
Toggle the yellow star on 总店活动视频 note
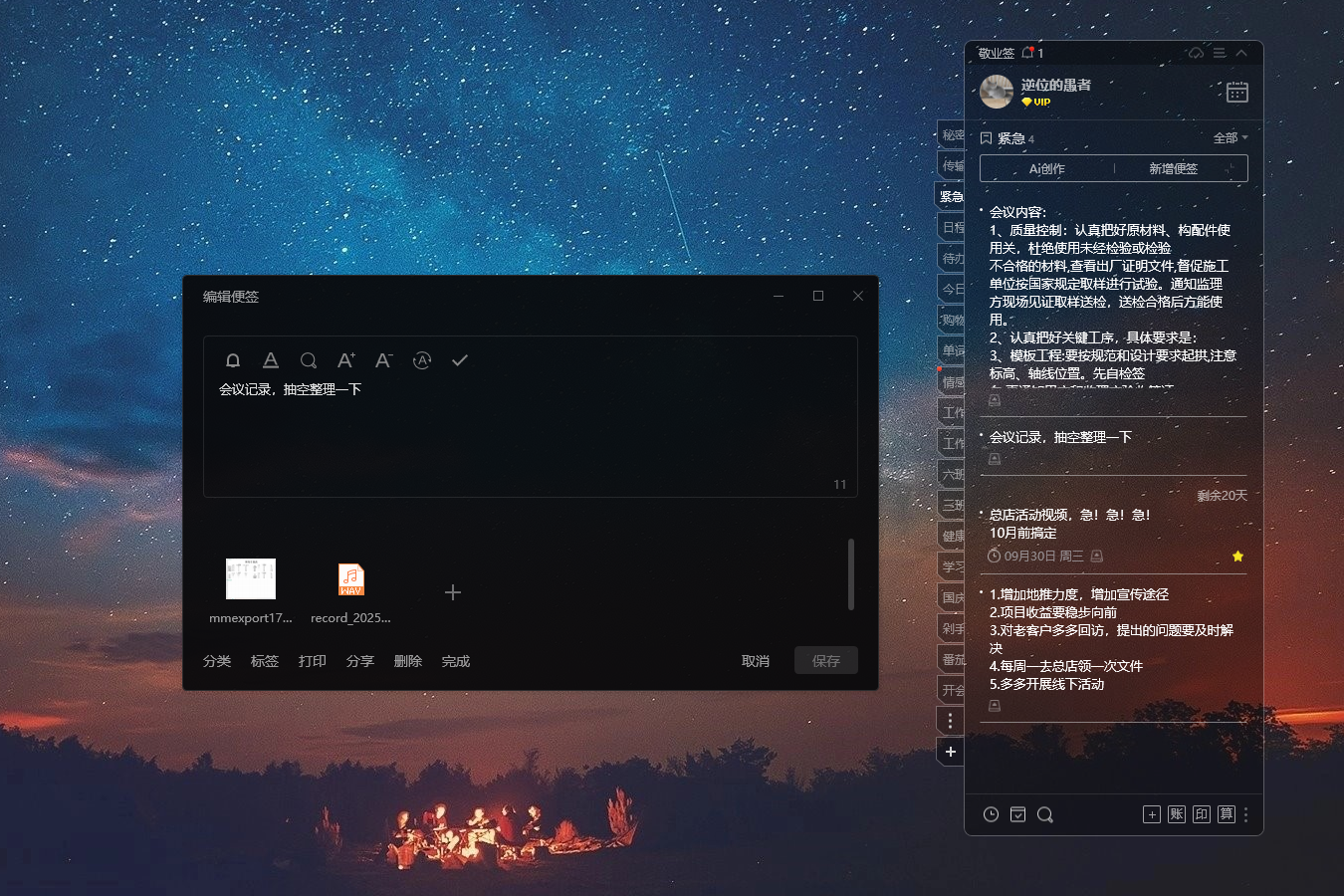coord(1237,557)
